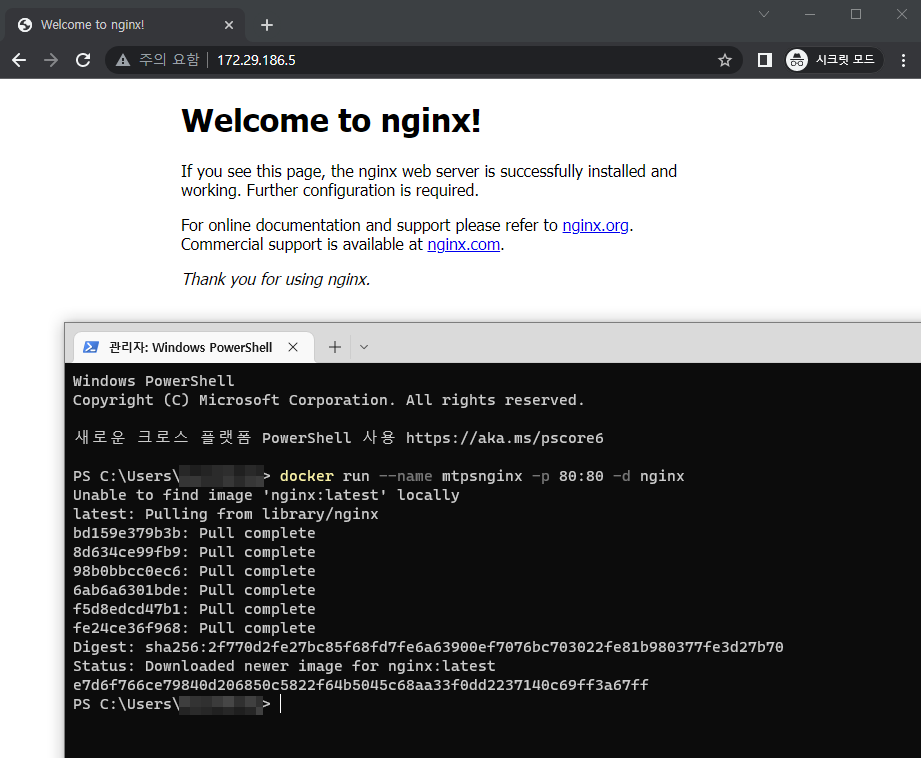The width and height of the screenshot is (921, 758).
Task: Maximize the Chrome window
Action: point(856,14)
